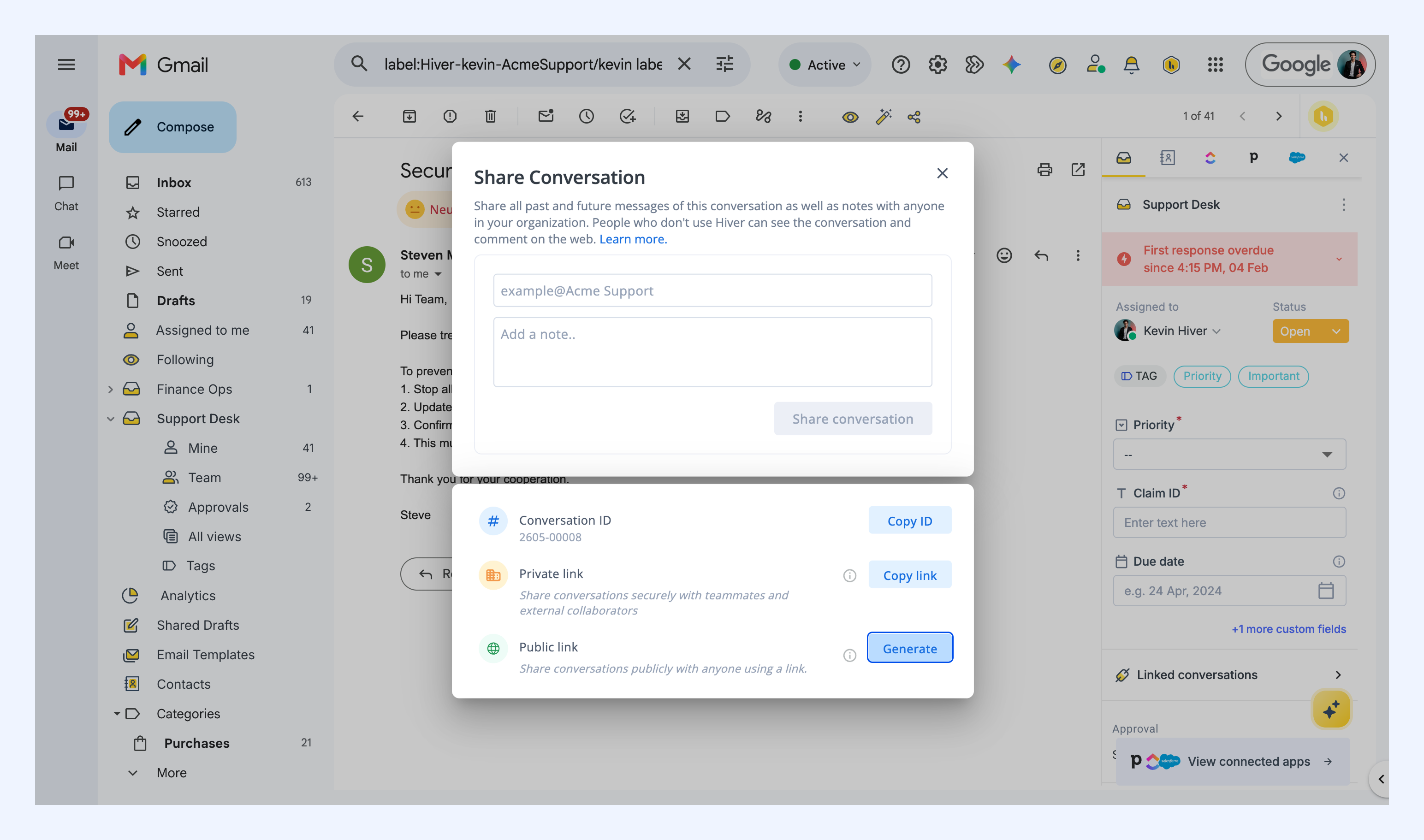Screen dimensions: 1424x840
Task: Open Gmail Settings gear
Action: pyautogui.click(x=937, y=65)
